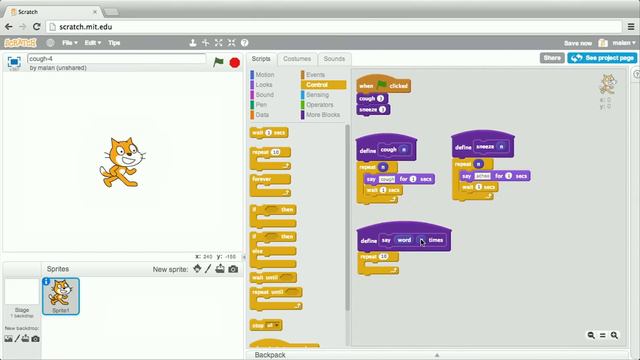
Task: Switch to the Costumes tab
Action: point(297,59)
